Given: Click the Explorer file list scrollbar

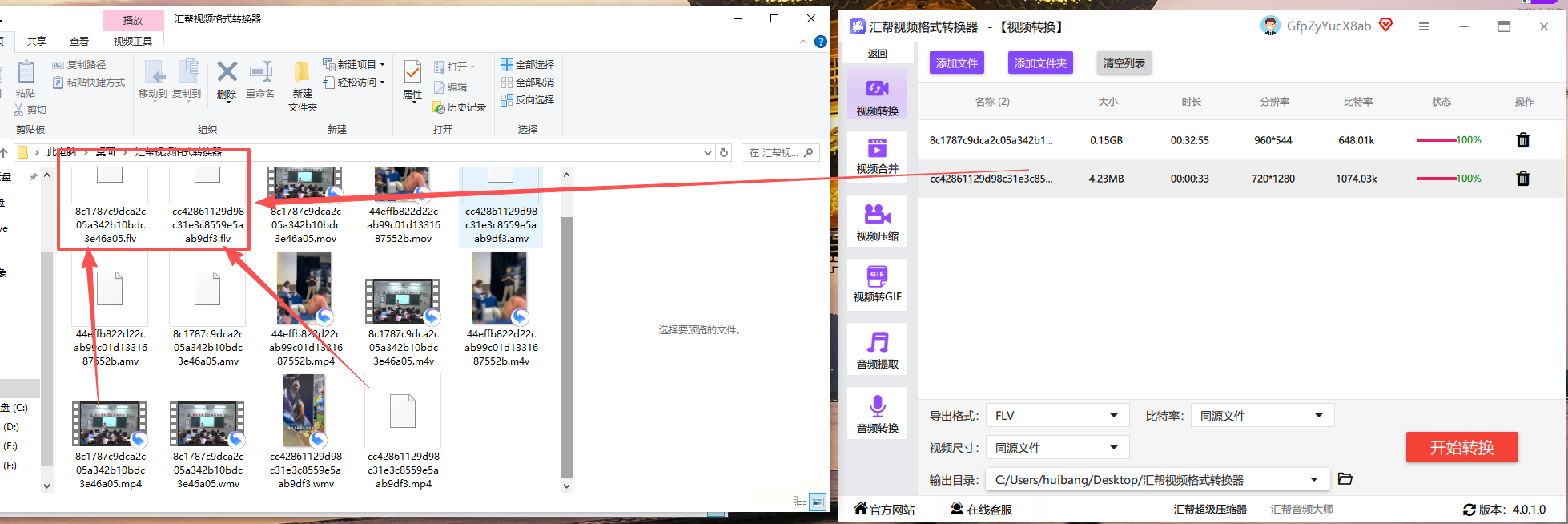Looking at the screenshot, I should [x=566, y=347].
